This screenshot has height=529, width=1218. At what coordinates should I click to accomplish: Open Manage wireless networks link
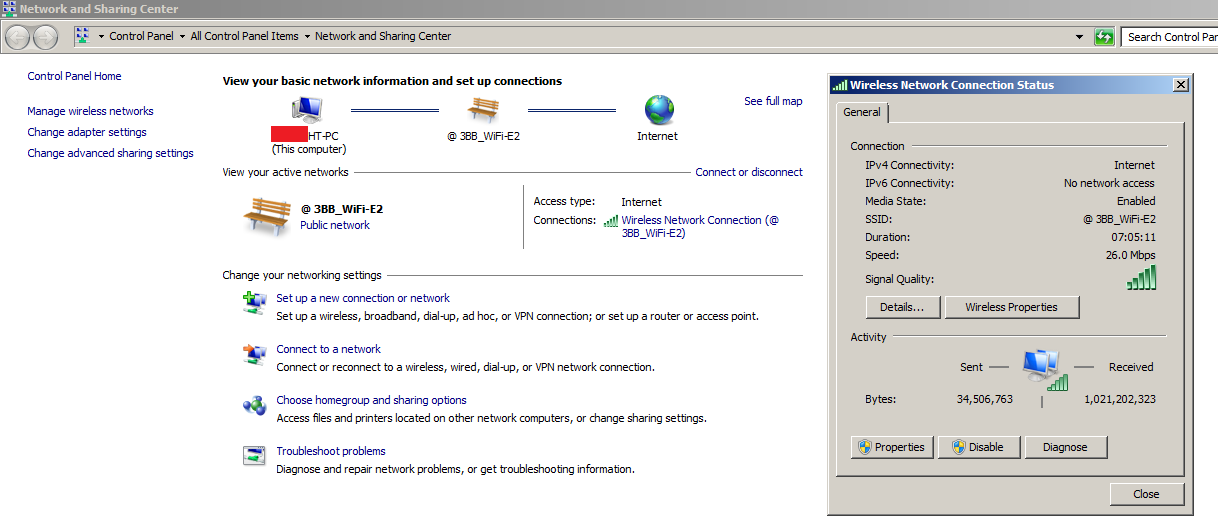(x=90, y=111)
